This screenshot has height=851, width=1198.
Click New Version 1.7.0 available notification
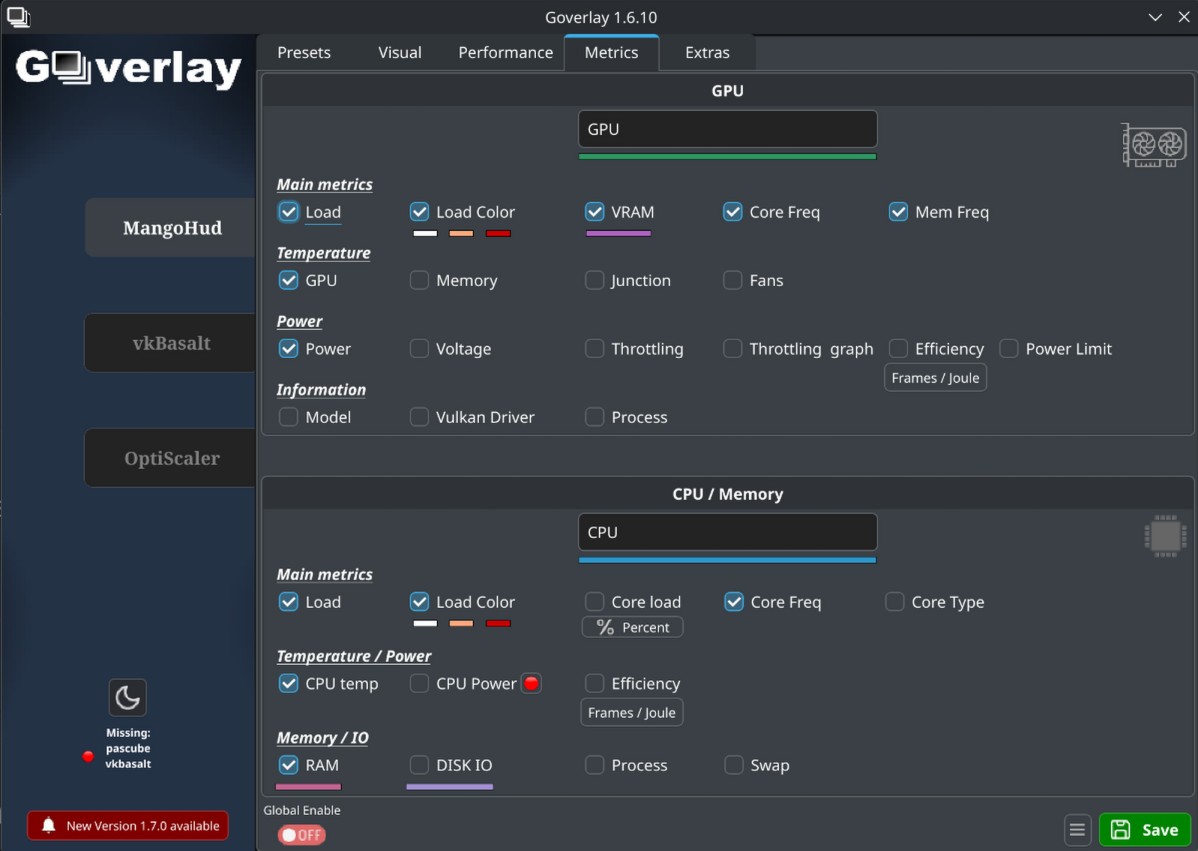[x=128, y=826]
